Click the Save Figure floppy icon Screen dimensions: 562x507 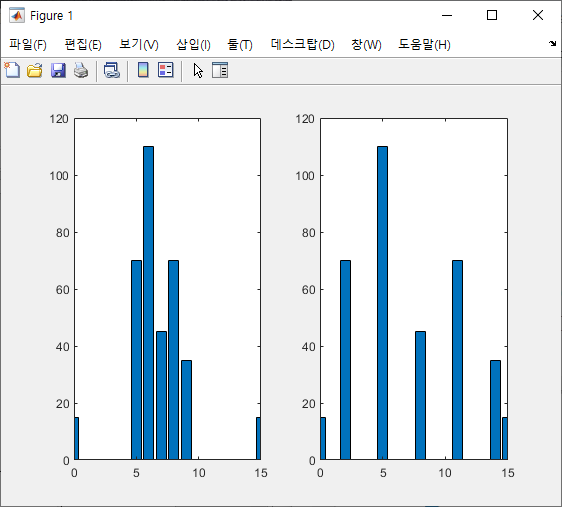pos(58,70)
